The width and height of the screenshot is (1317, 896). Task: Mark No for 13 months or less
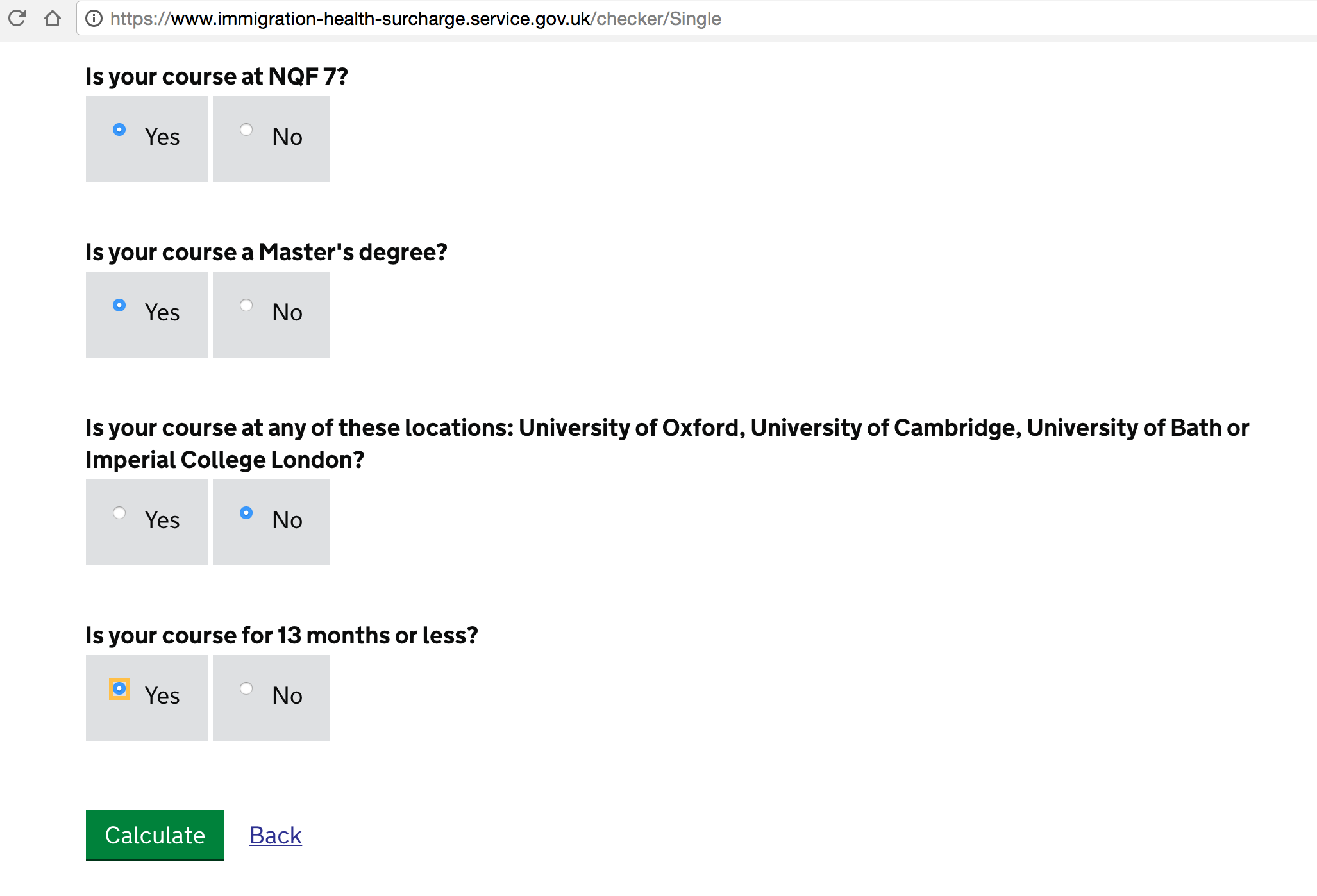point(271,698)
